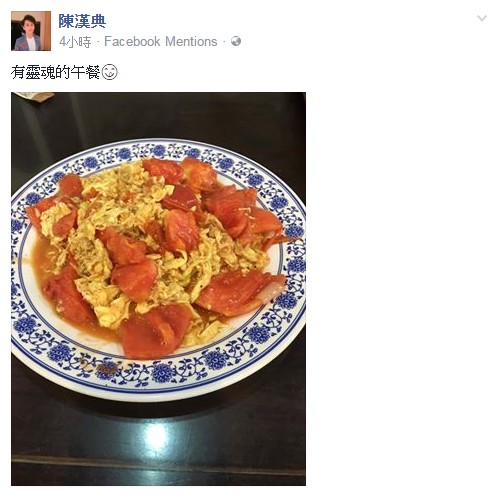The image size is (495, 500).
Task: Open 陳漢典's profile picture thumbnail
Action: [x=31, y=31]
